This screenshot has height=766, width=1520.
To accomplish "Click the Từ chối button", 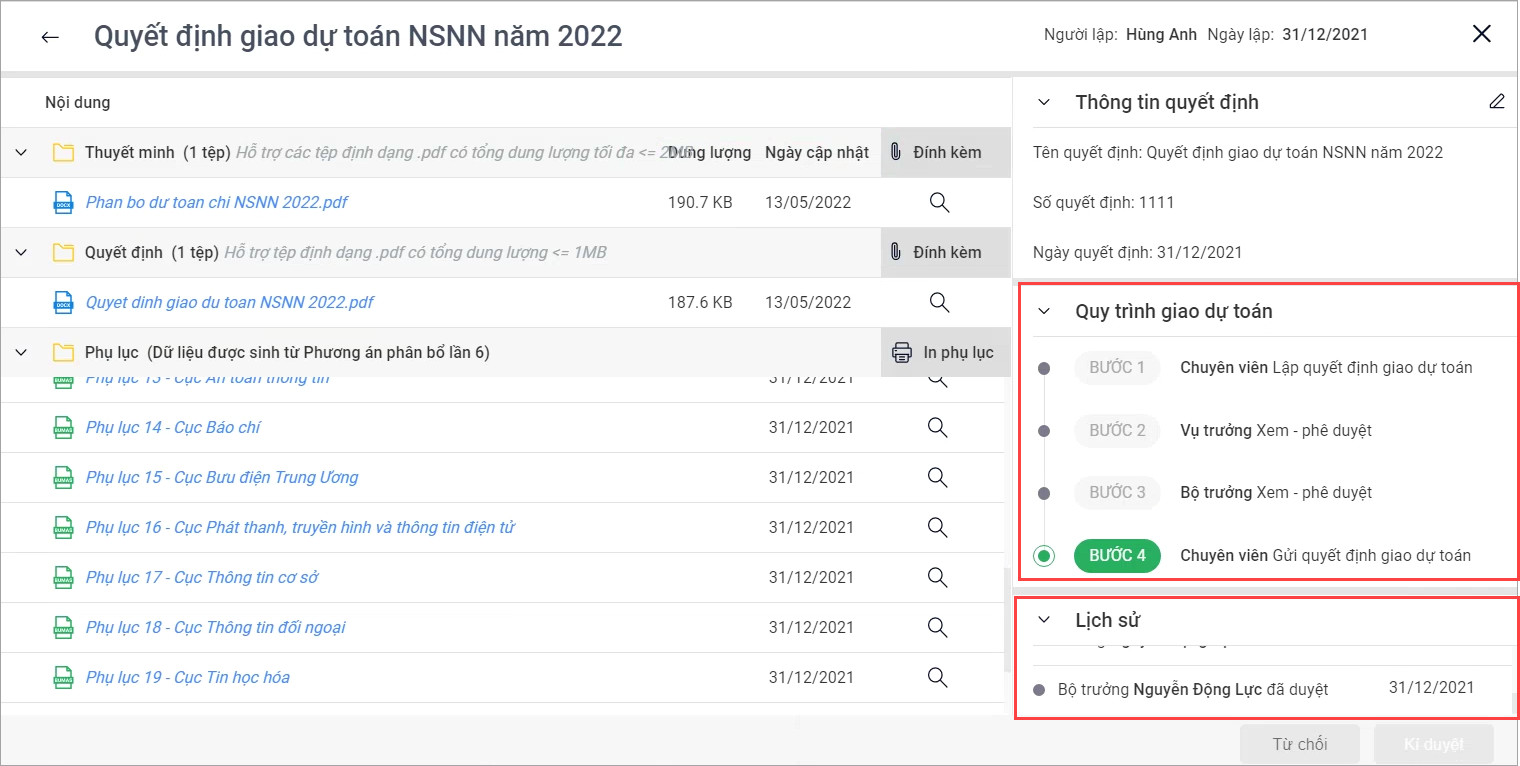I will 1299,744.
